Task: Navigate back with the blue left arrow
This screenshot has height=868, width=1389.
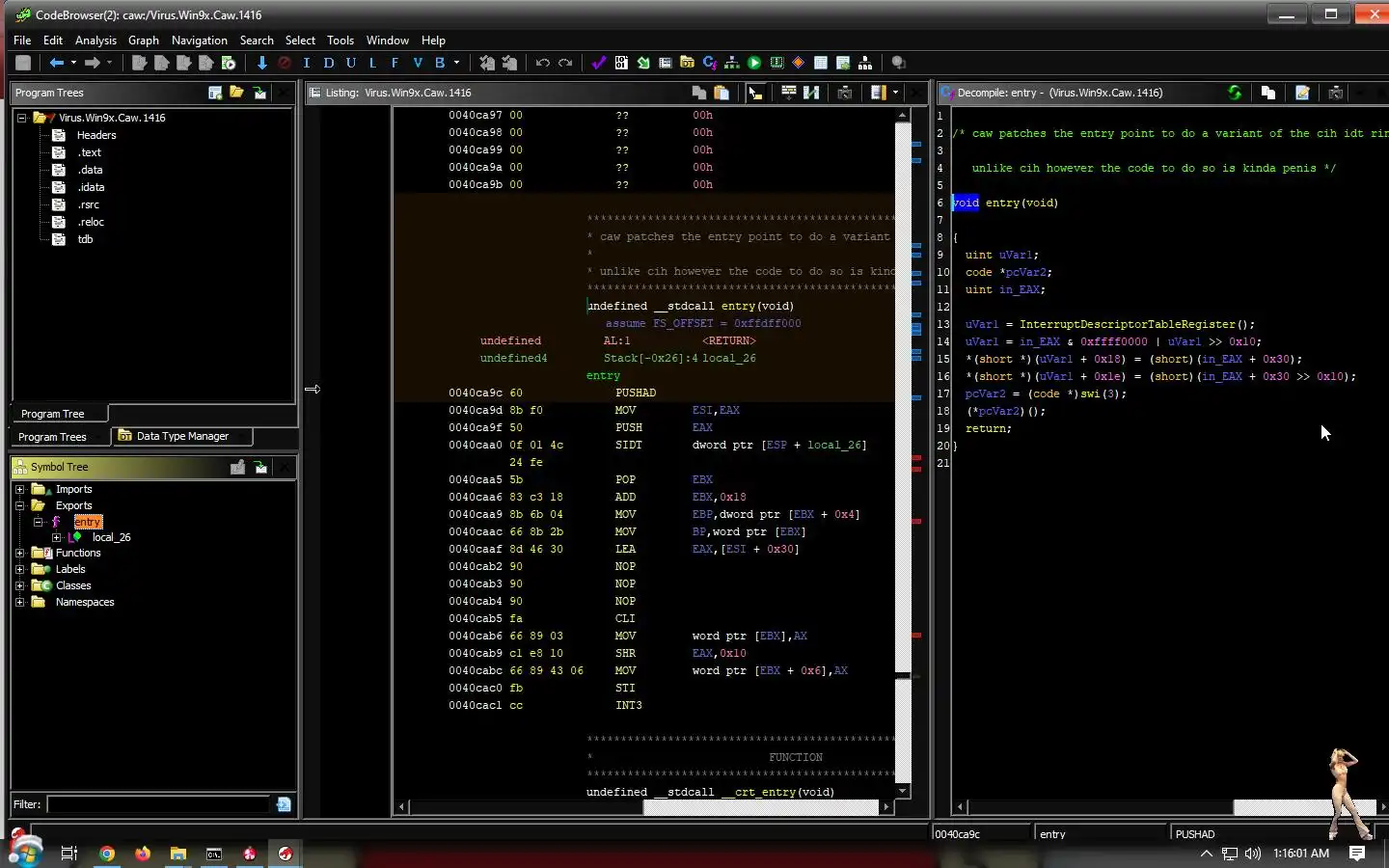Action: pos(57,63)
